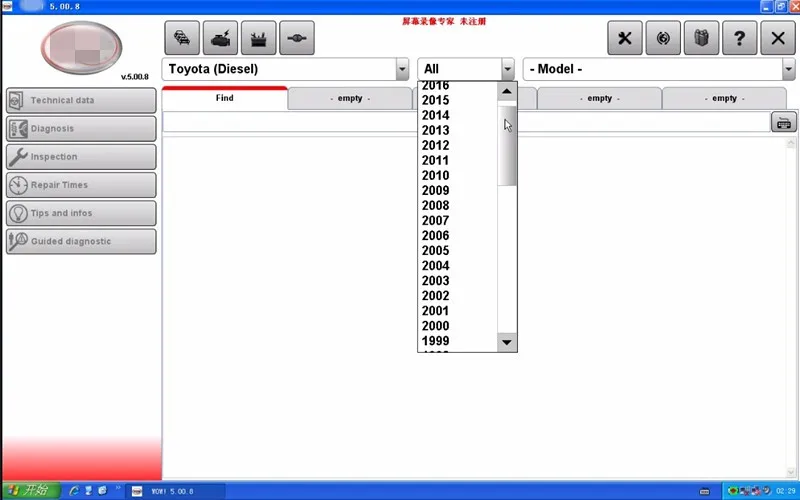The width and height of the screenshot is (800, 500).
Task: Choose year 2007 in the list
Action: coord(435,220)
